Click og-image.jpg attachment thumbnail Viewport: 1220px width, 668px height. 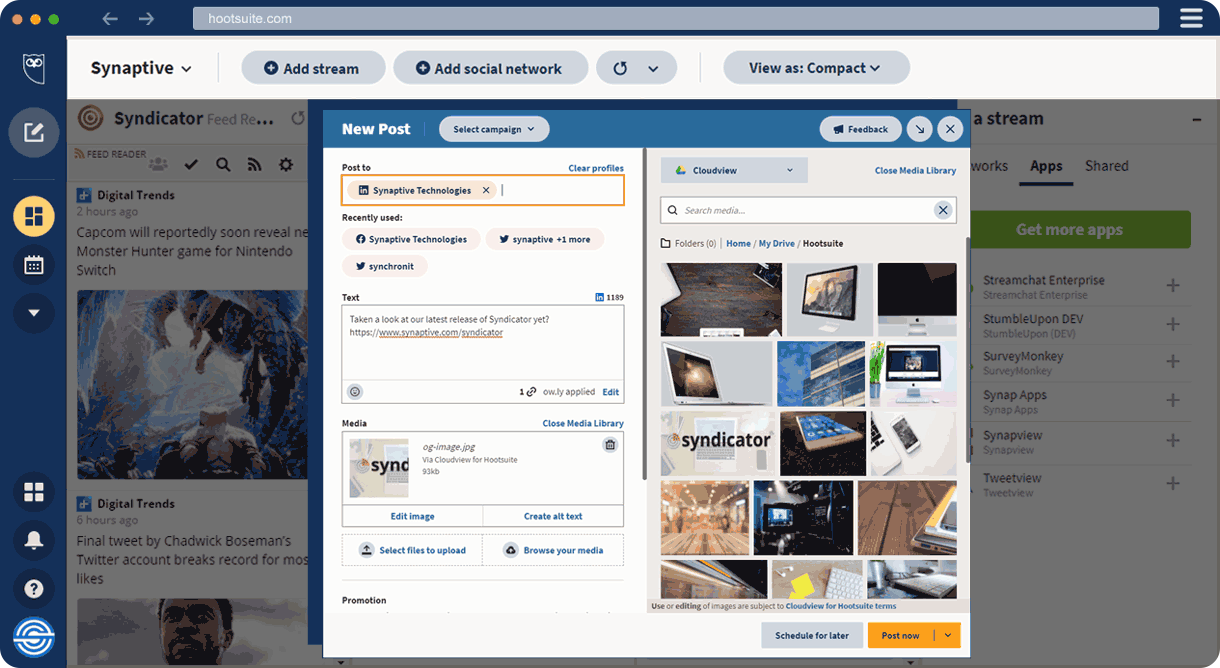point(379,468)
